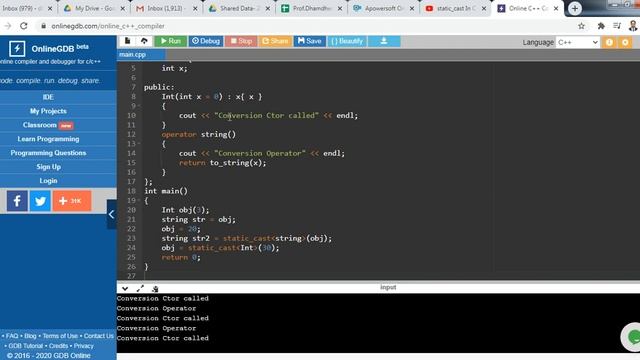Open Learn Programming in the sidebar
This screenshot has height=360, width=640.
point(48,139)
